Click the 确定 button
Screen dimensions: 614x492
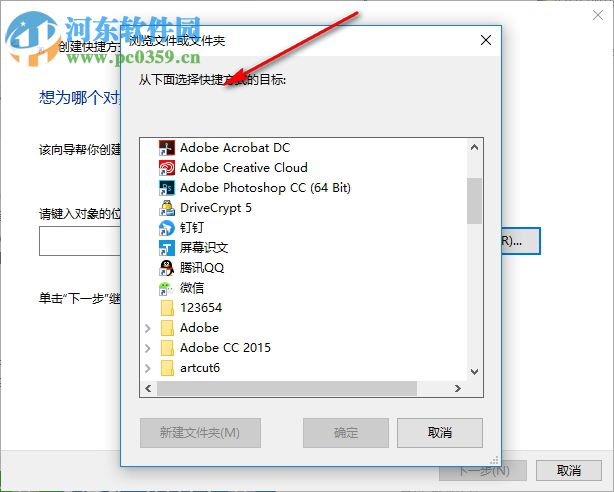click(x=346, y=432)
